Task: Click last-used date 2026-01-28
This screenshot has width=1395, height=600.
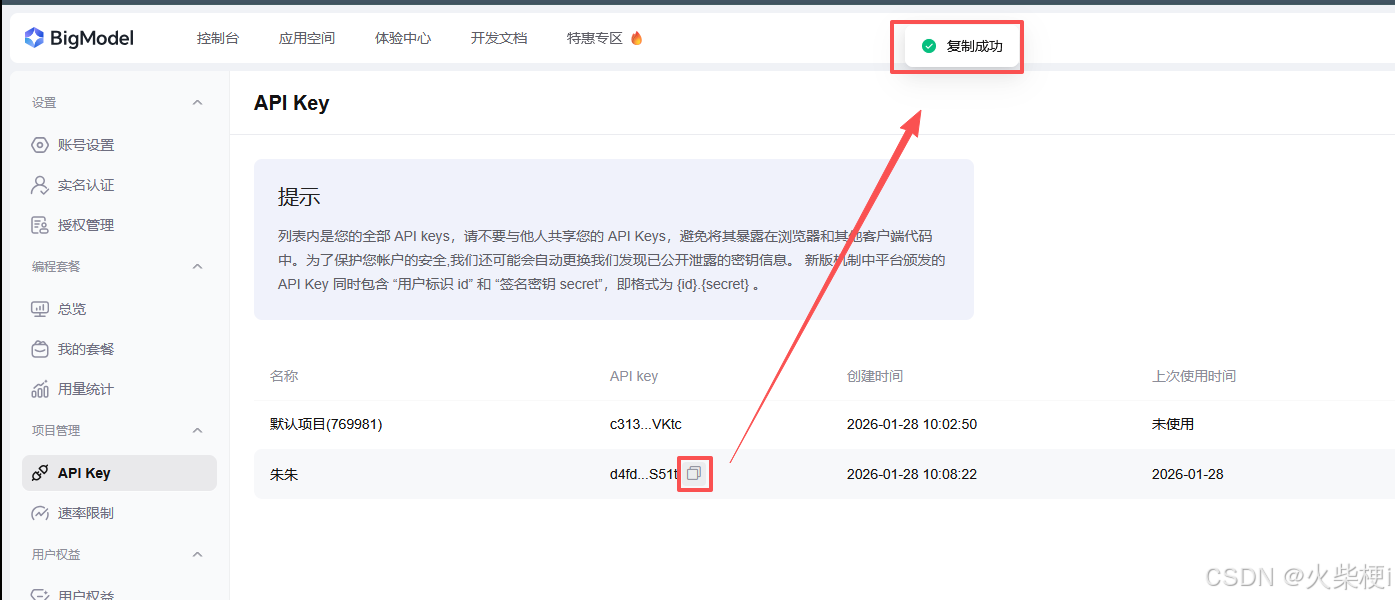Action: point(1188,474)
